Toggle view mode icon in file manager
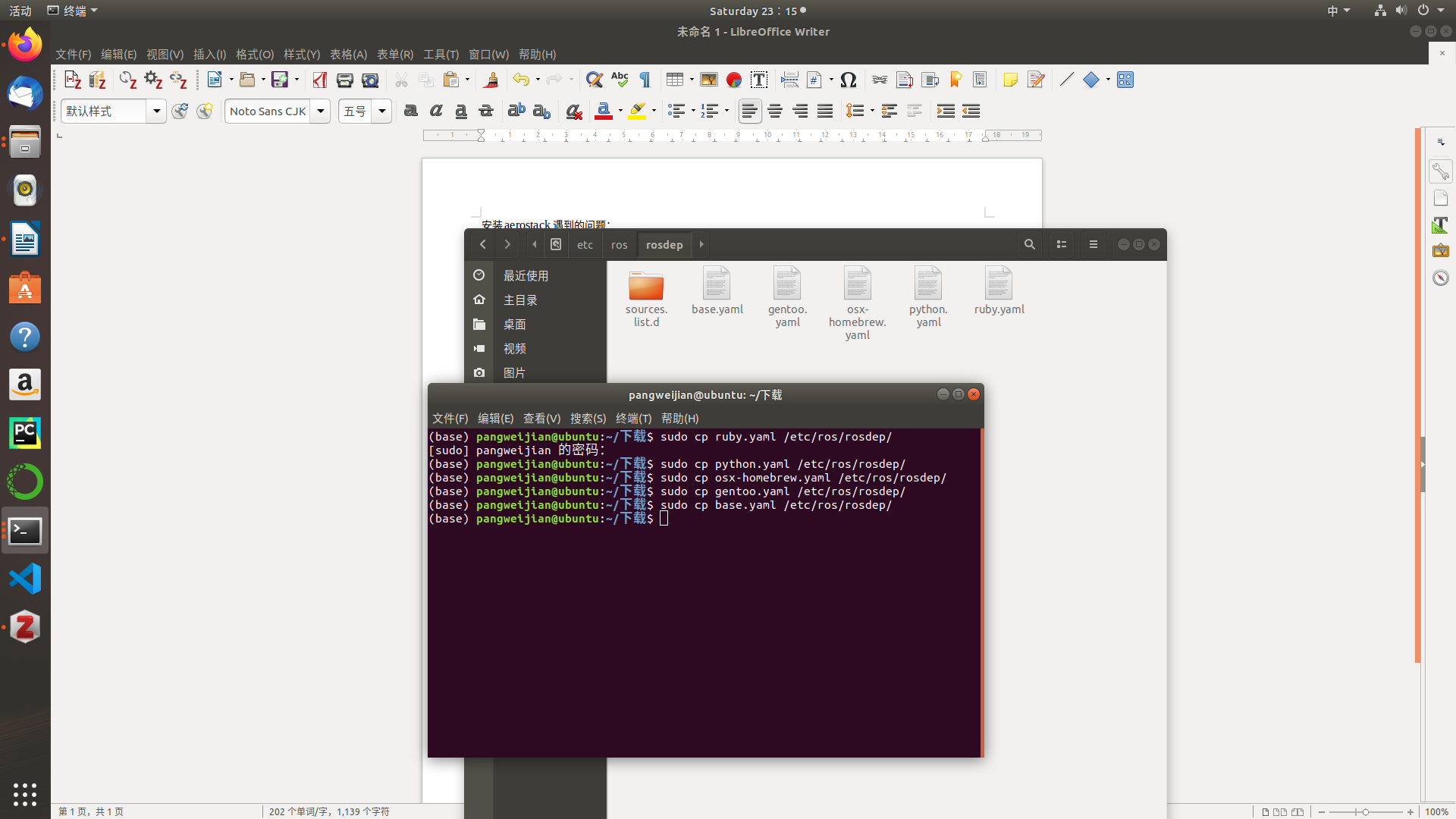The width and height of the screenshot is (1456, 819). 1062,245
